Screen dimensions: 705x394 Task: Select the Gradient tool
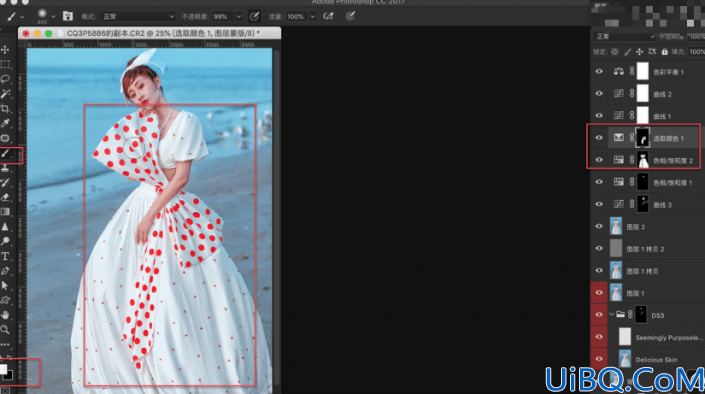(5, 212)
